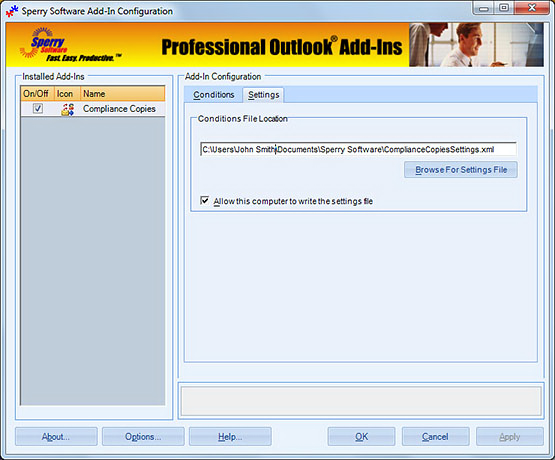Viewport: 555px width, 460px height.
Task: Click in the conditions file path field
Action: [358, 149]
